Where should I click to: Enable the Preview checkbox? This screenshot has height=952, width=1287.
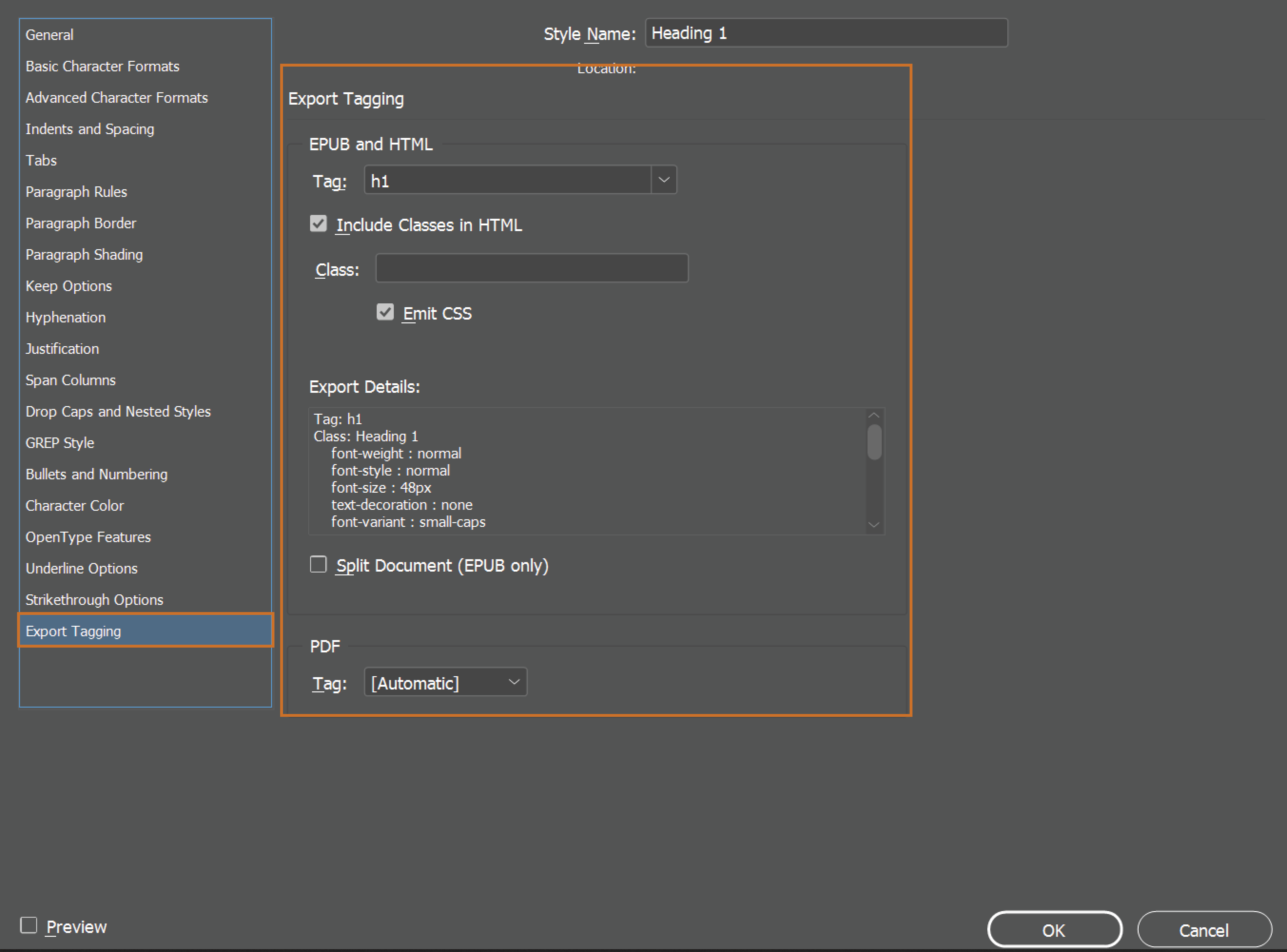click(x=29, y=926)
